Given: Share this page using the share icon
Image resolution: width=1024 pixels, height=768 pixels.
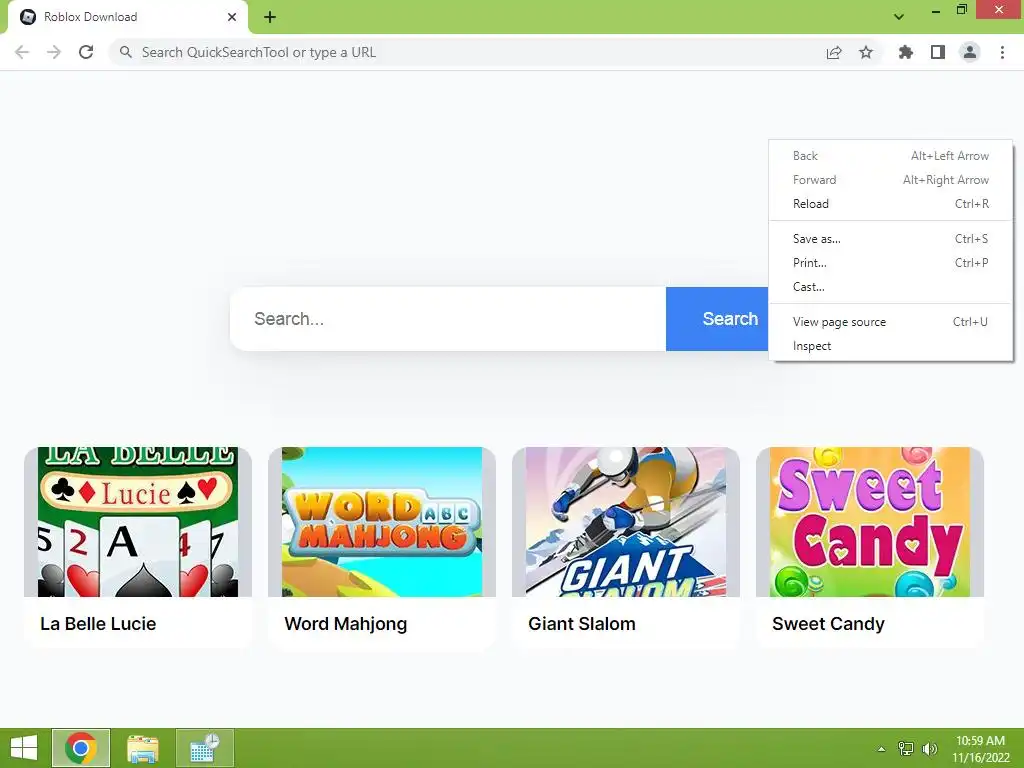Looking at the screenshot, I should 834,52.
